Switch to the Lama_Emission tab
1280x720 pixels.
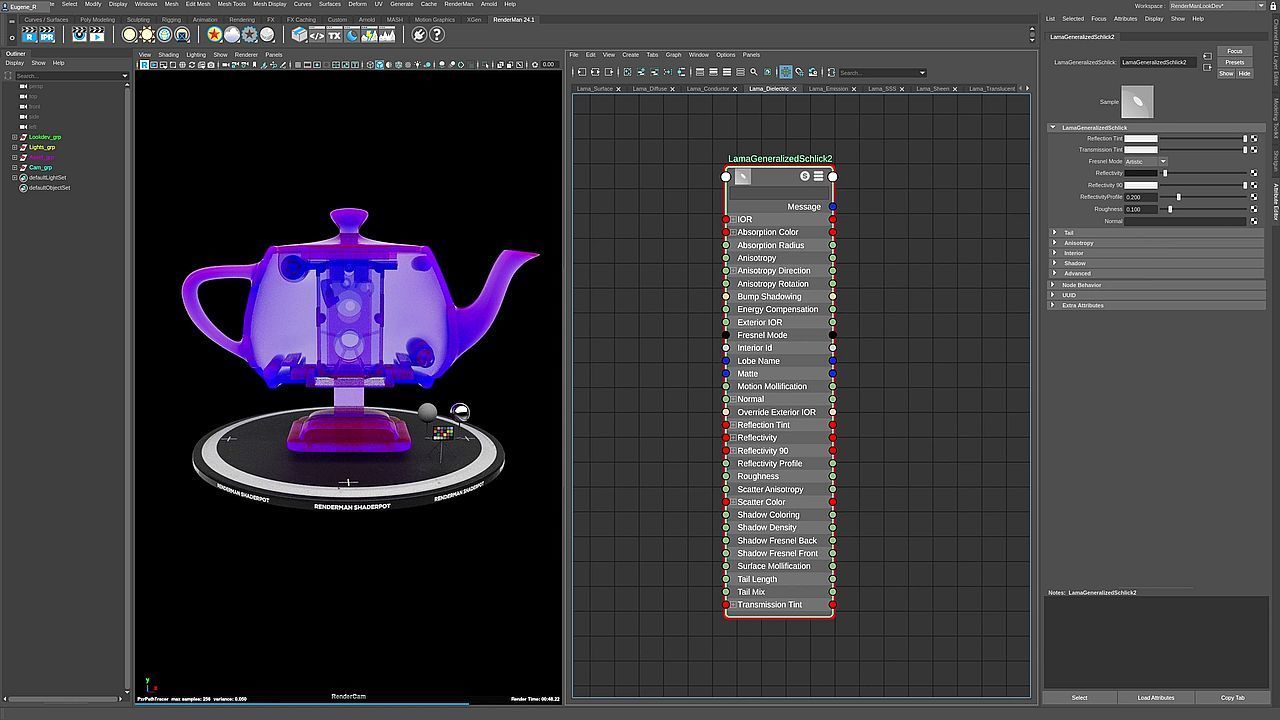(828, 89)
